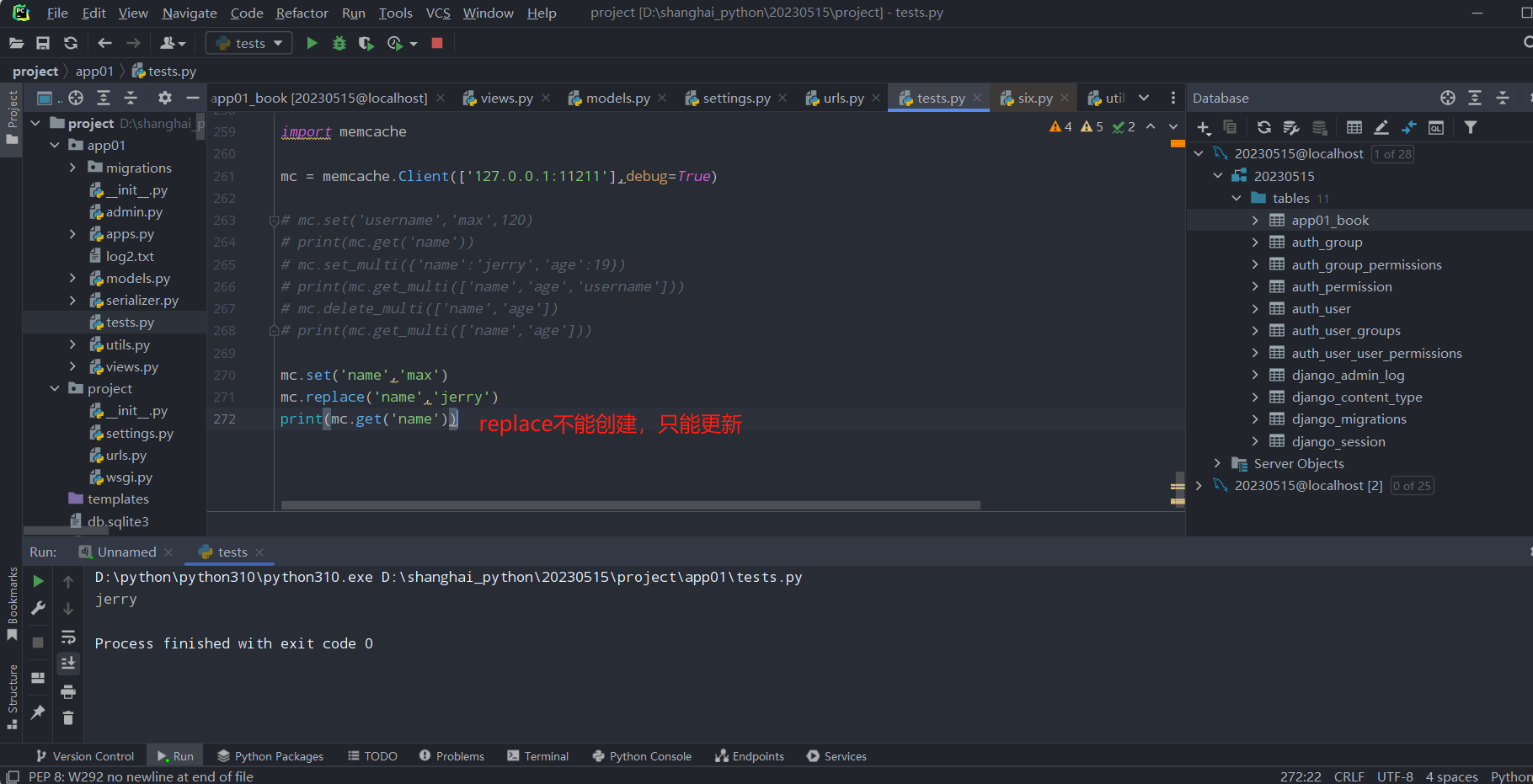This screenshot has width=1533, height=784.
Task: Click the app01 breadcrumb
Action: click(94, 72)
